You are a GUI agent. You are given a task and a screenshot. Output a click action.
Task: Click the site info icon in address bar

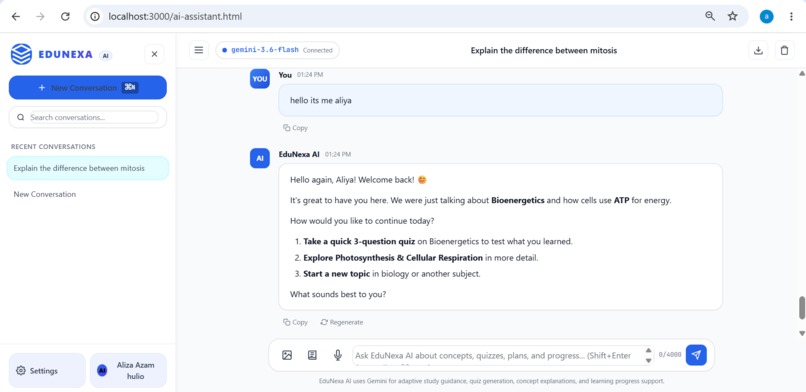pos(95,16)
